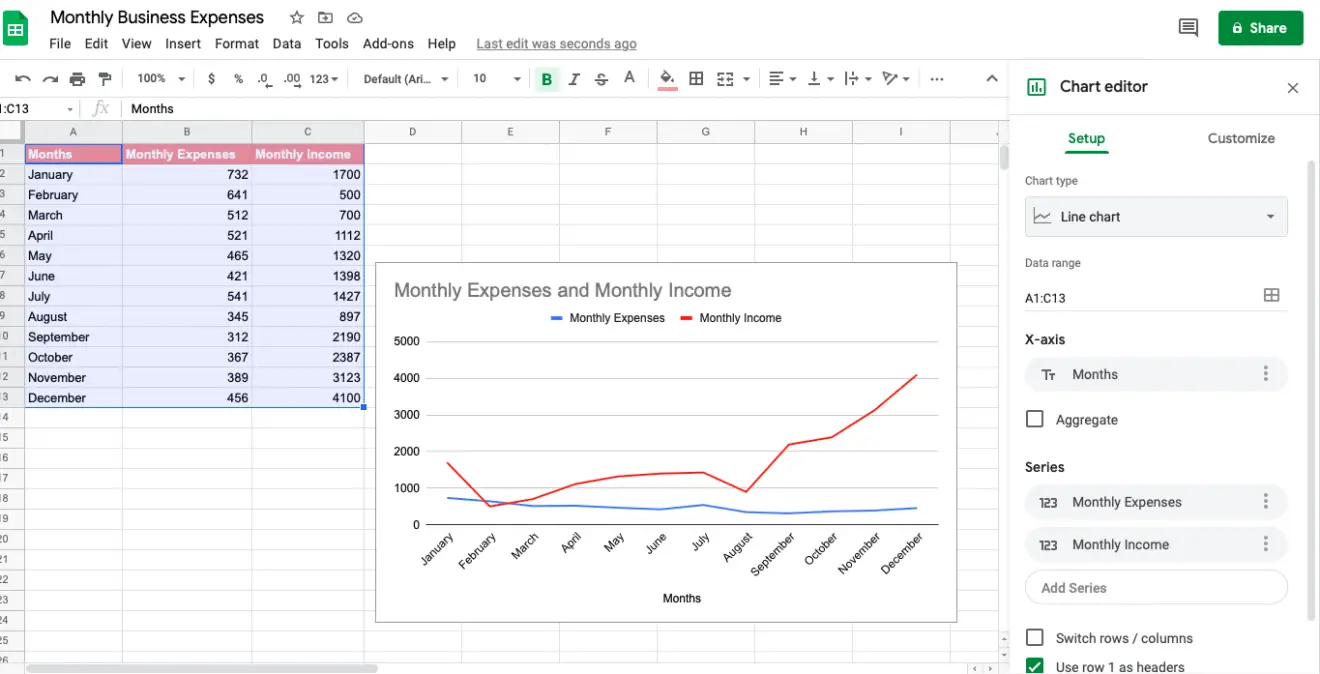The width and height of the screenshot is (1320, 674).
Task: Open the Chart type dropdown
Action: pos(1155,216)
